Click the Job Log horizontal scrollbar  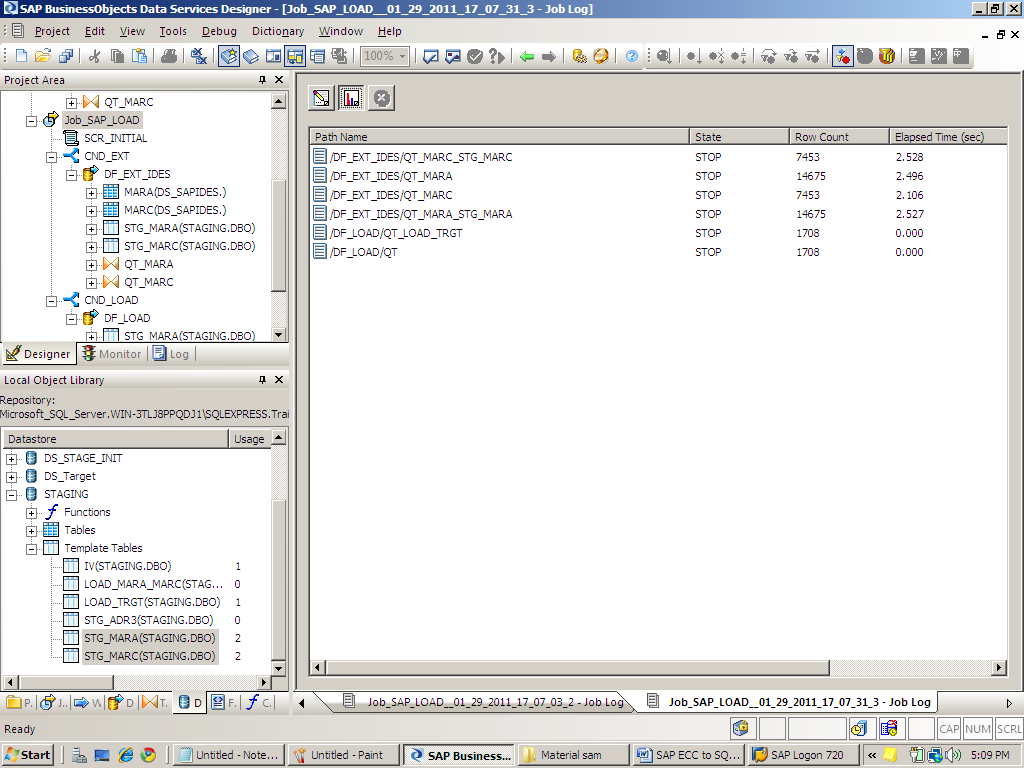click(x=578, y=667)
